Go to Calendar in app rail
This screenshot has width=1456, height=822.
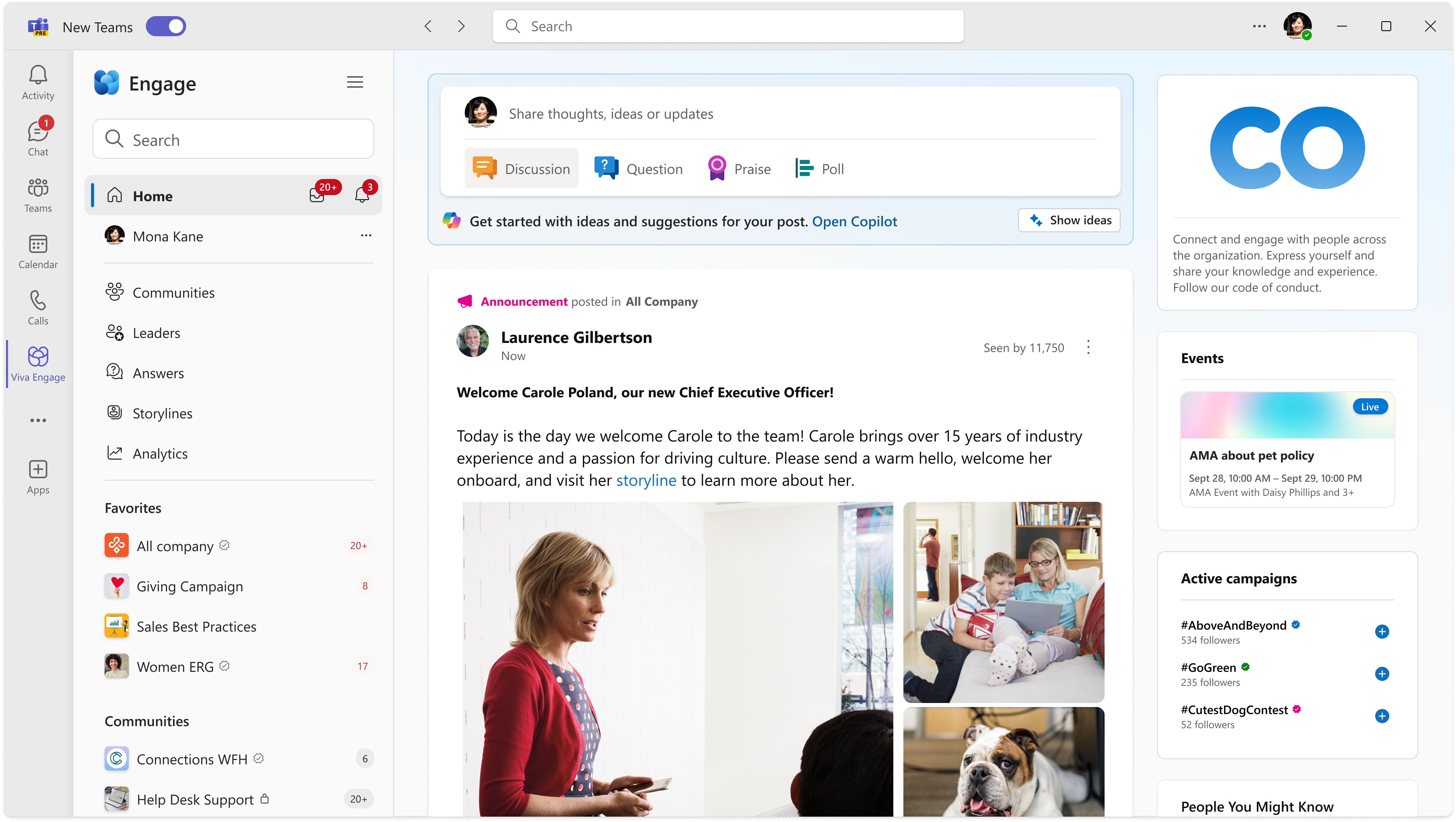tap(38, 251)
